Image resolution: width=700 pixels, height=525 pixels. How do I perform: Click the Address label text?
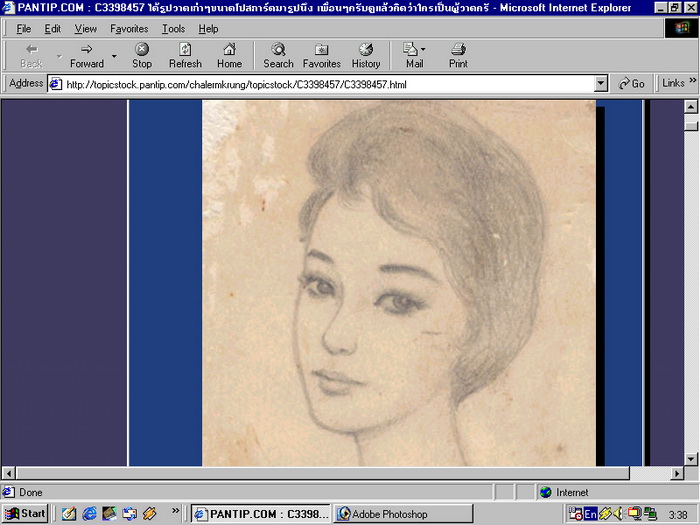coord(26,83)
